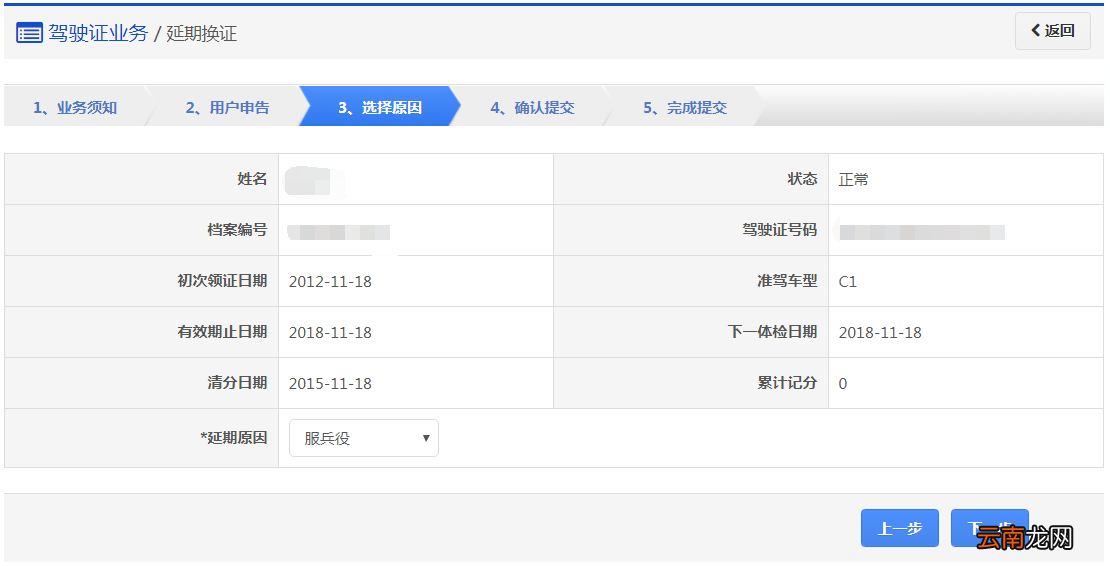Click the *延期原因 label
The width and height of the screenshot is (1110, 566).
234,438
